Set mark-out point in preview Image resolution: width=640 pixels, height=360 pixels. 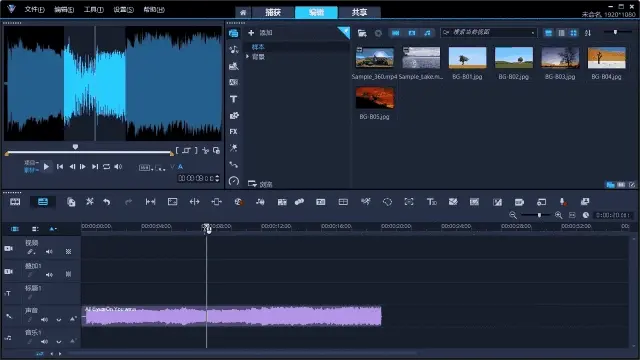coord(196,151)
